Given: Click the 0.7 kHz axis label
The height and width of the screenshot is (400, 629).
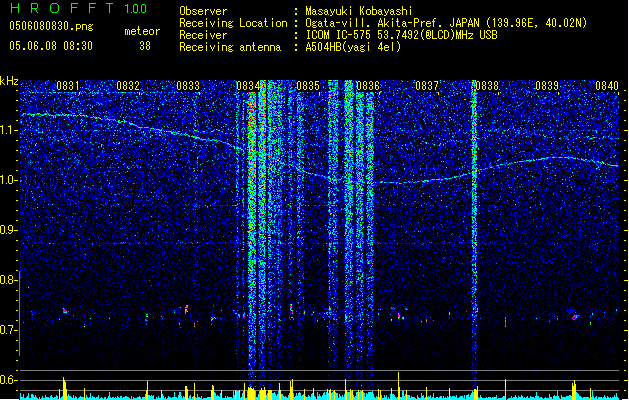Looking at the screenshot, I should tap(9, 330).
